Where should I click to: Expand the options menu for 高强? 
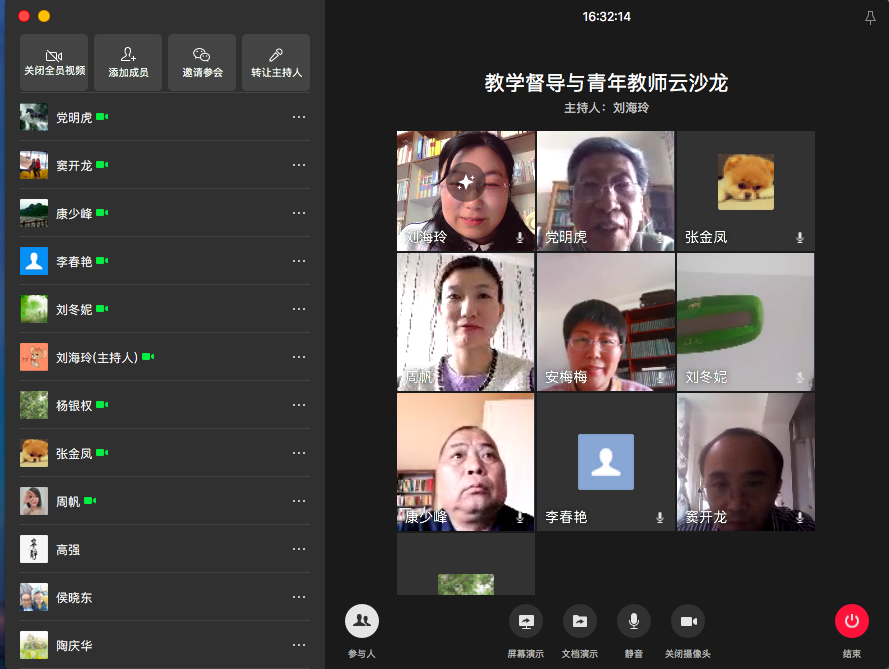pyautogui.click(x=299, y=549)
